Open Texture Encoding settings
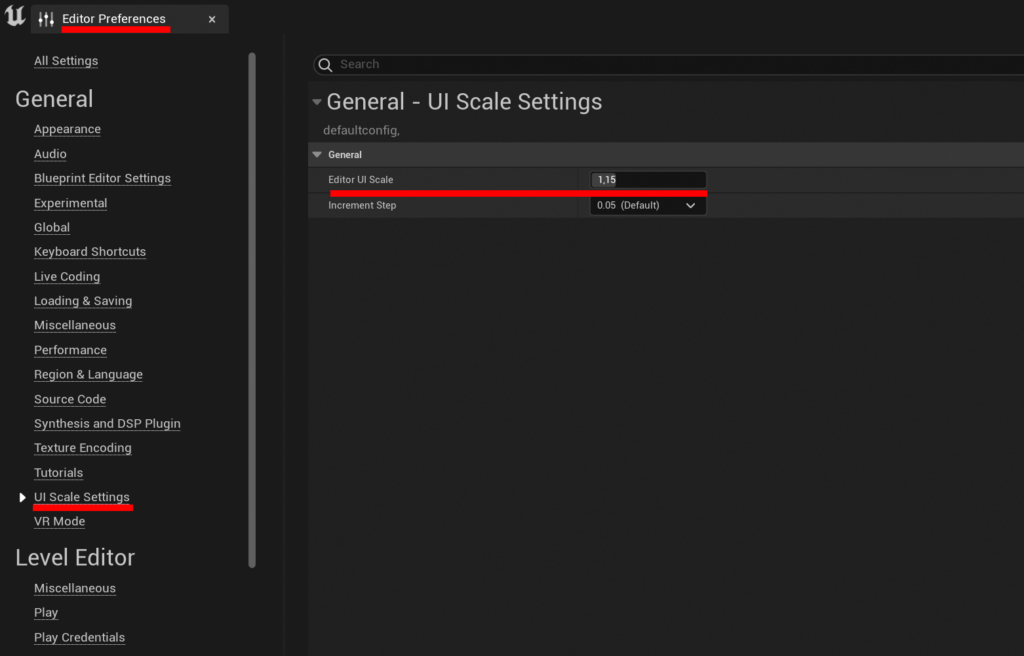 (83, 448)
